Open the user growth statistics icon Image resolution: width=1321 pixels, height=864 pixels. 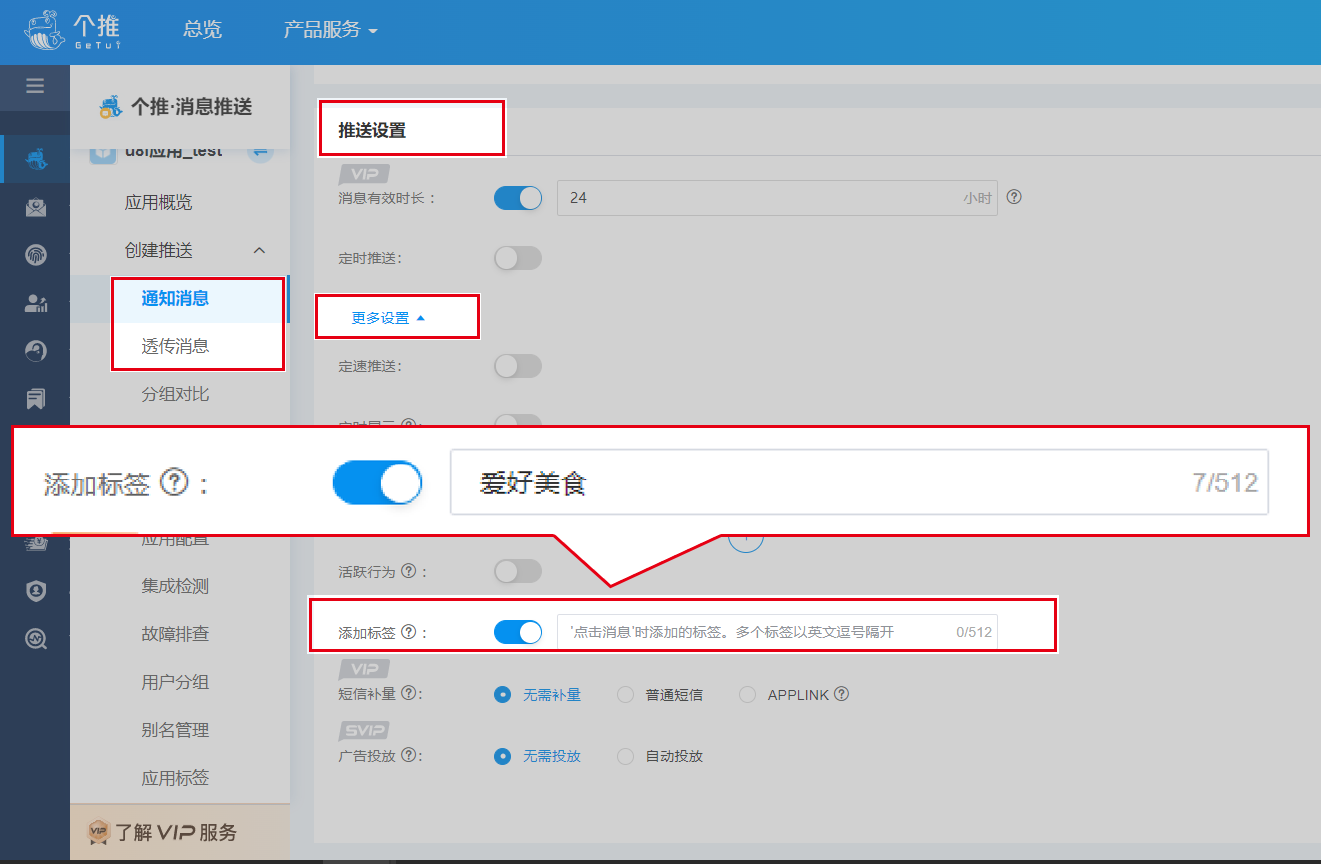(x=36, y=303)
